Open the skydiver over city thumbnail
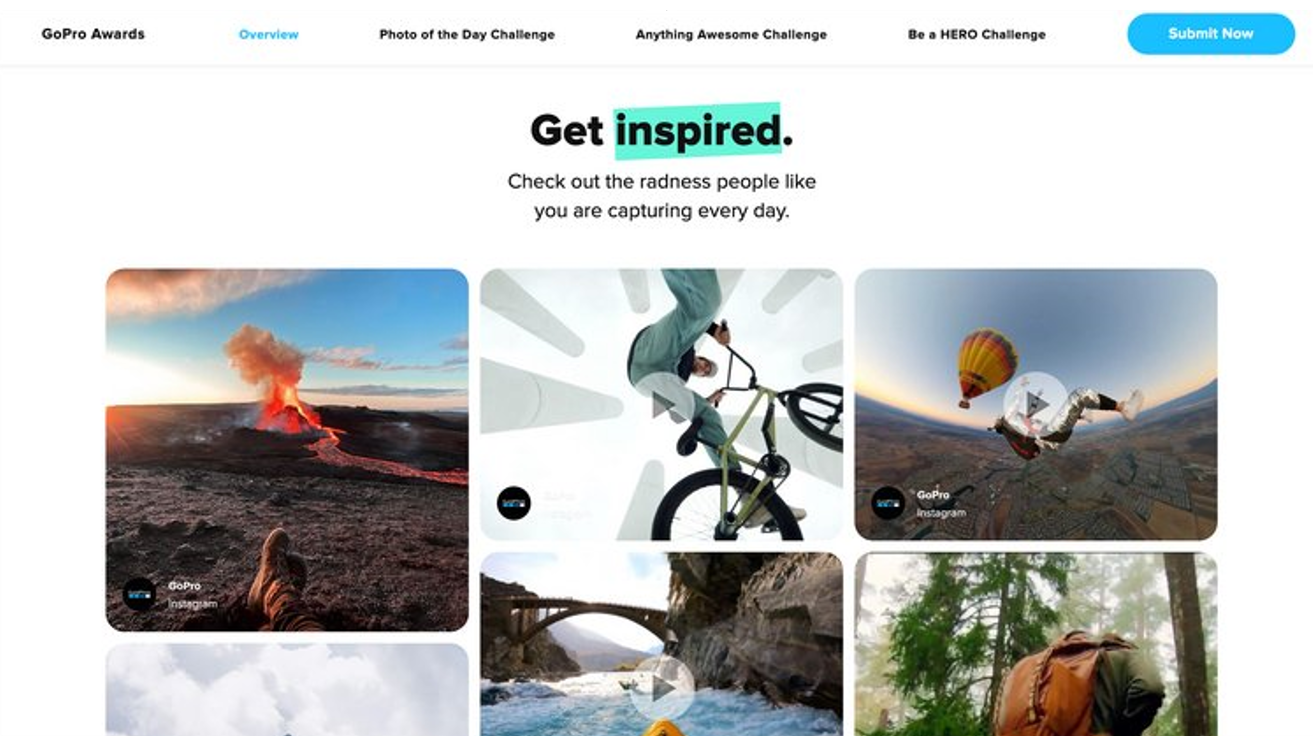This screenshot has width=1313, height=736. (x=1036, y=404)
